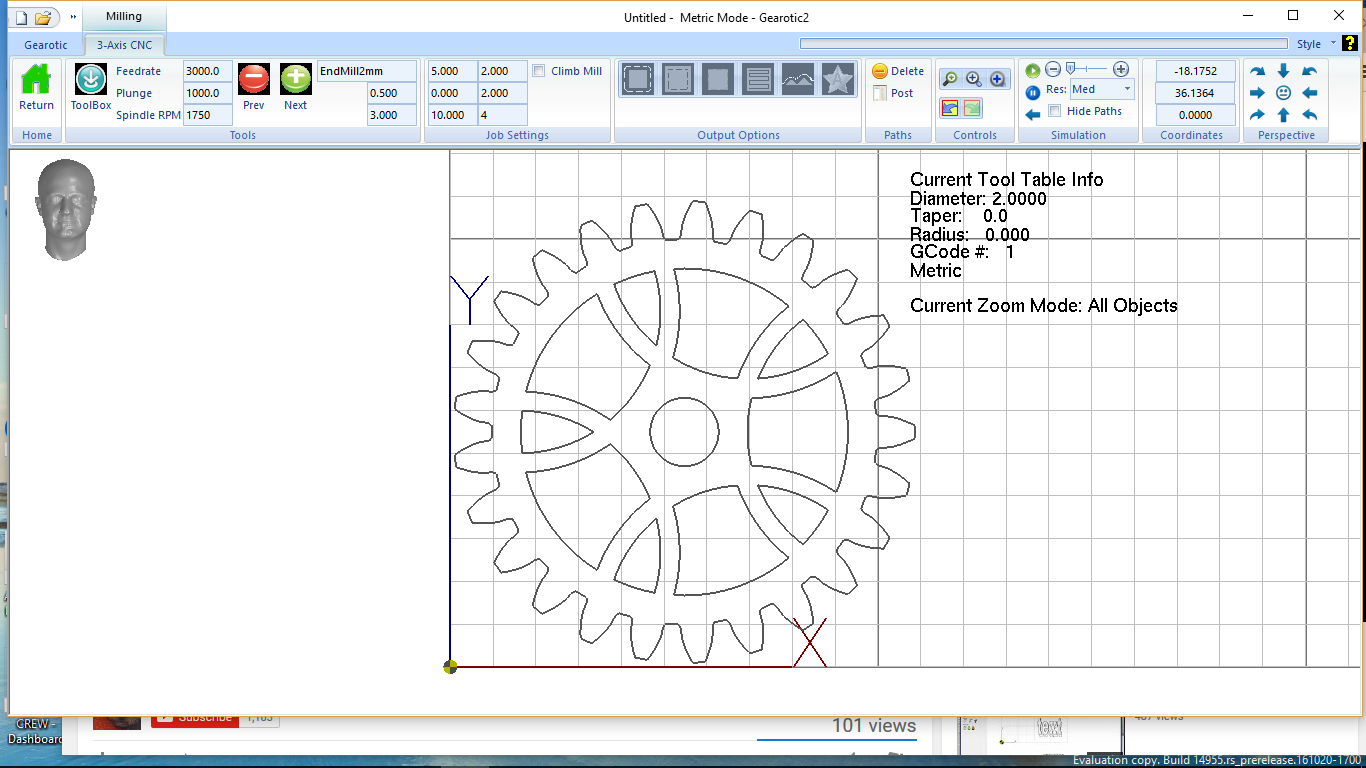Go to the previous tool with Prev
Viewport: 1366px width, 768px height.
click(x=254, y=79)
